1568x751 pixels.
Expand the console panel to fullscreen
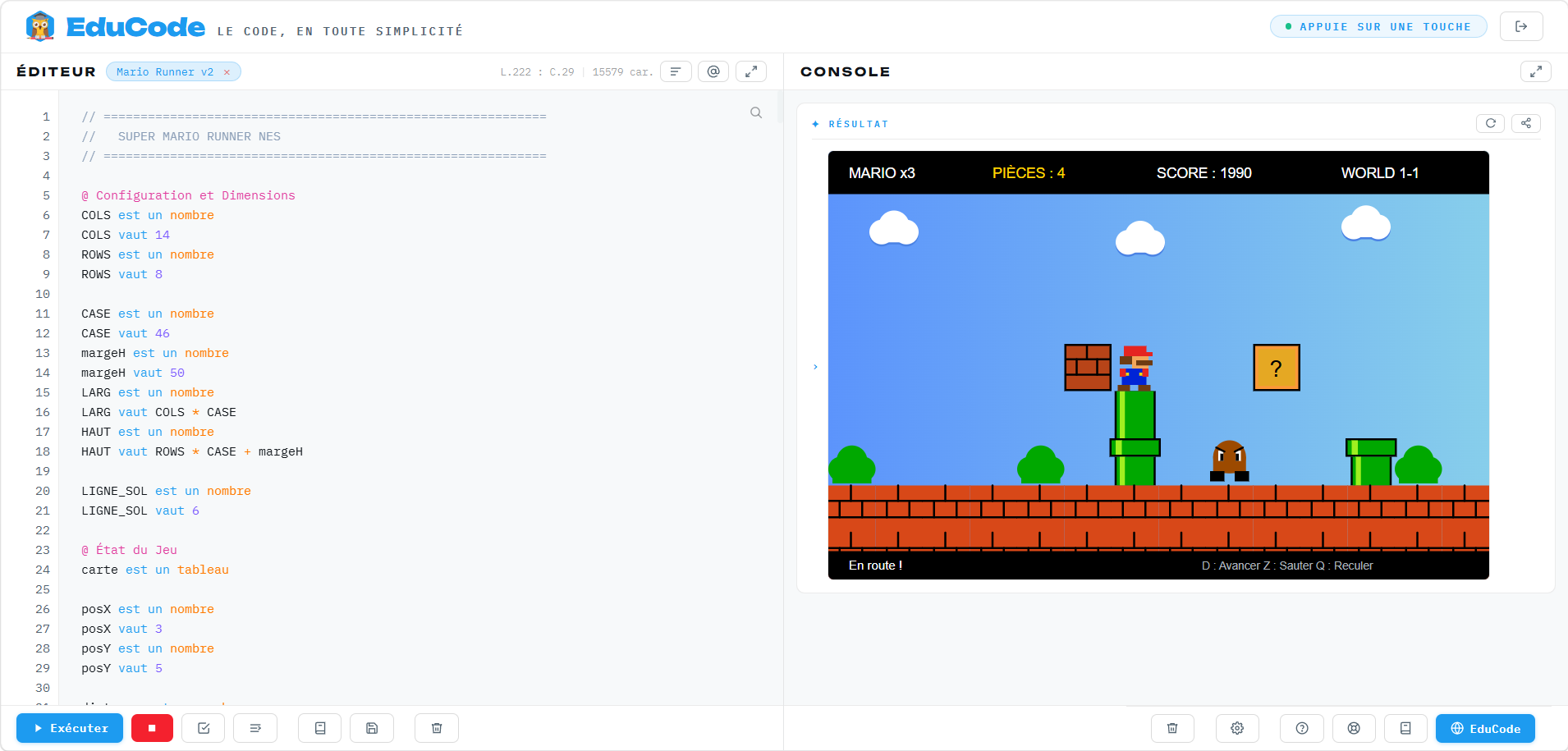click(x=1536, y=71)
